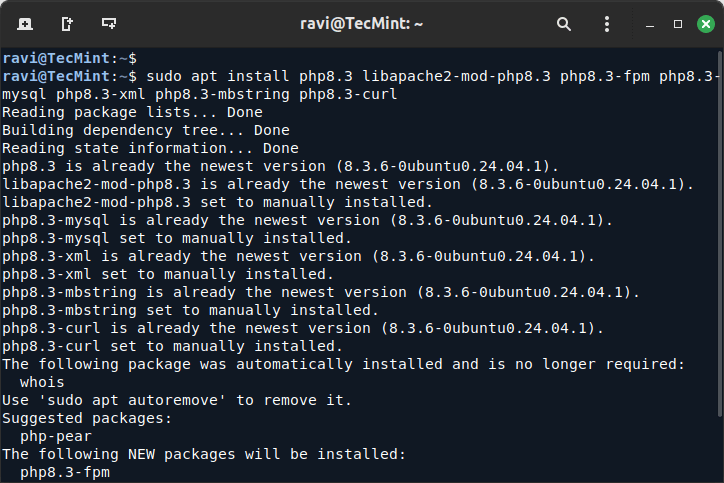This screenshot has width=724, height=483.
Task: Open a new terminal tab
Action: 24,23
